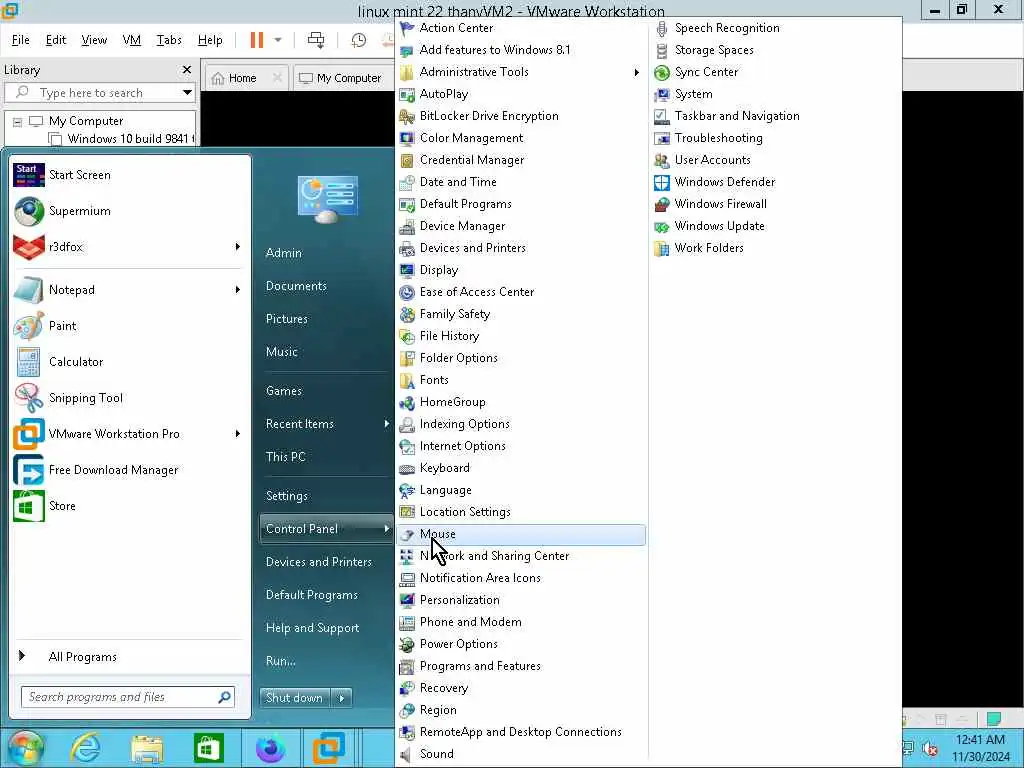Expand the Notepad jump list arrow
The image size is (1024, 768).
(238, 290)
